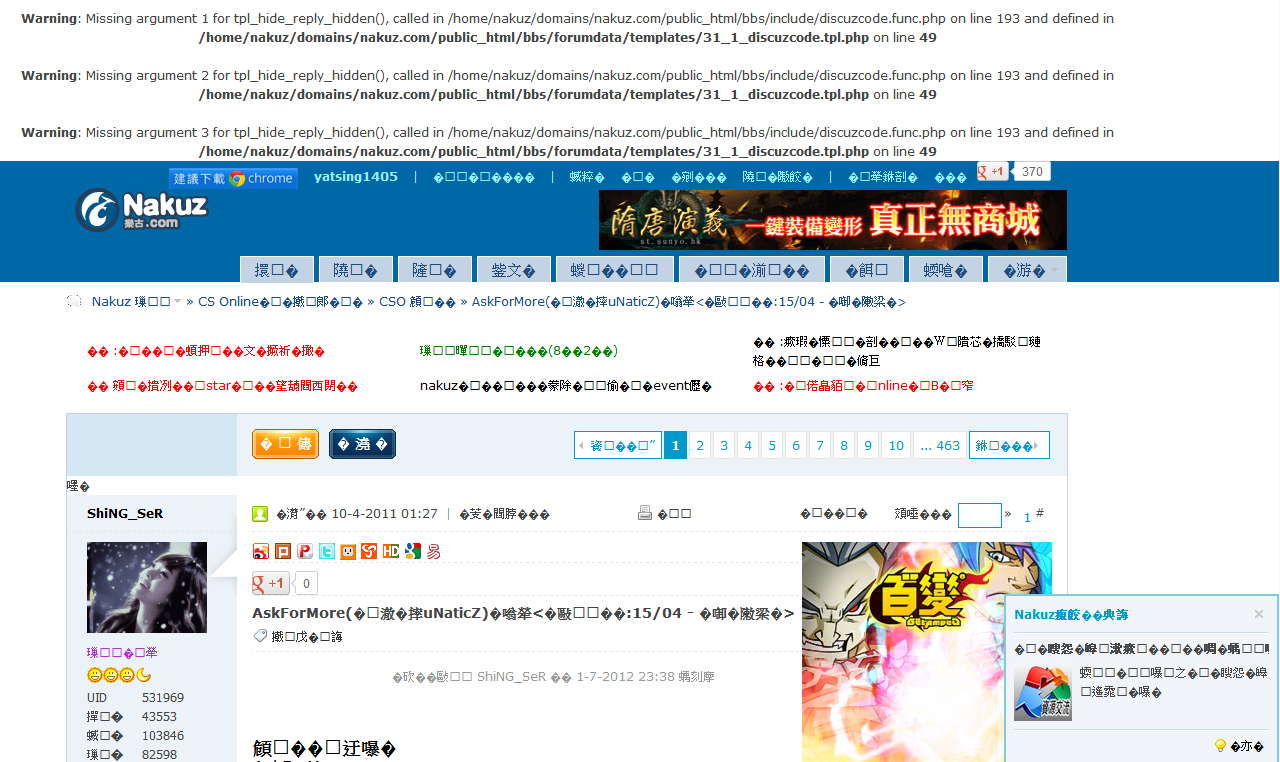Open the ShiNG_SeR author profile link
Viewport: 1280px width, 762px height.
(125, 513)
